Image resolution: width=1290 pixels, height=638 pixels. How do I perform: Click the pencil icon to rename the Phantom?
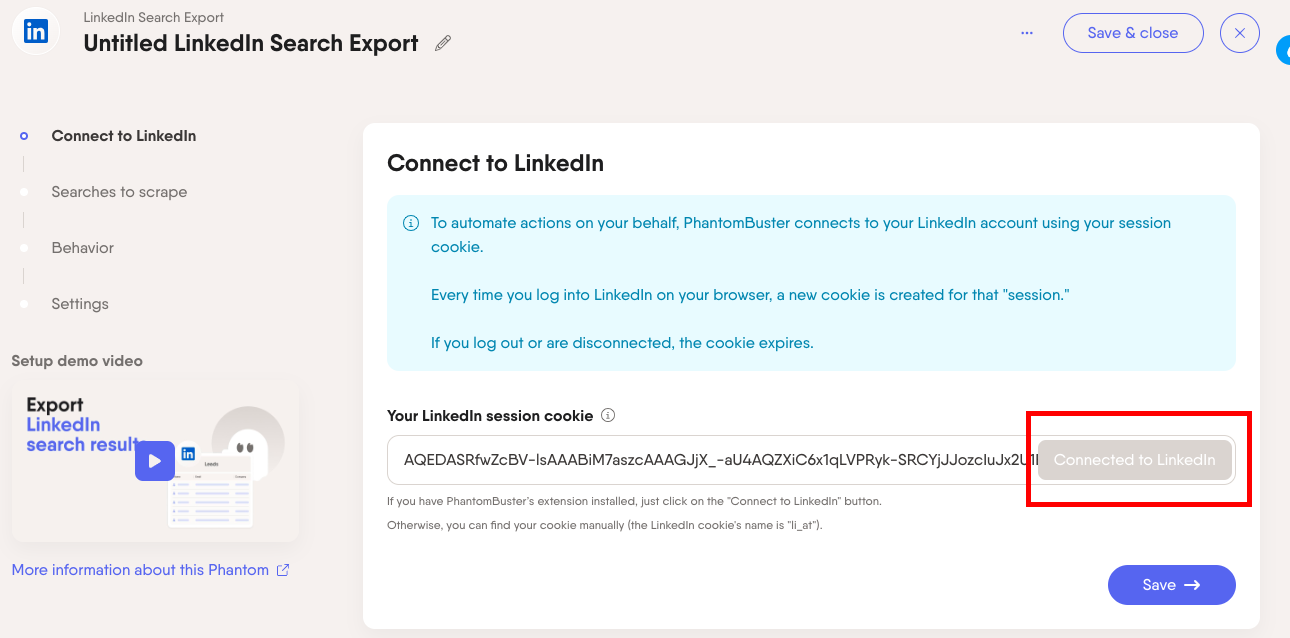click(443, 43)
